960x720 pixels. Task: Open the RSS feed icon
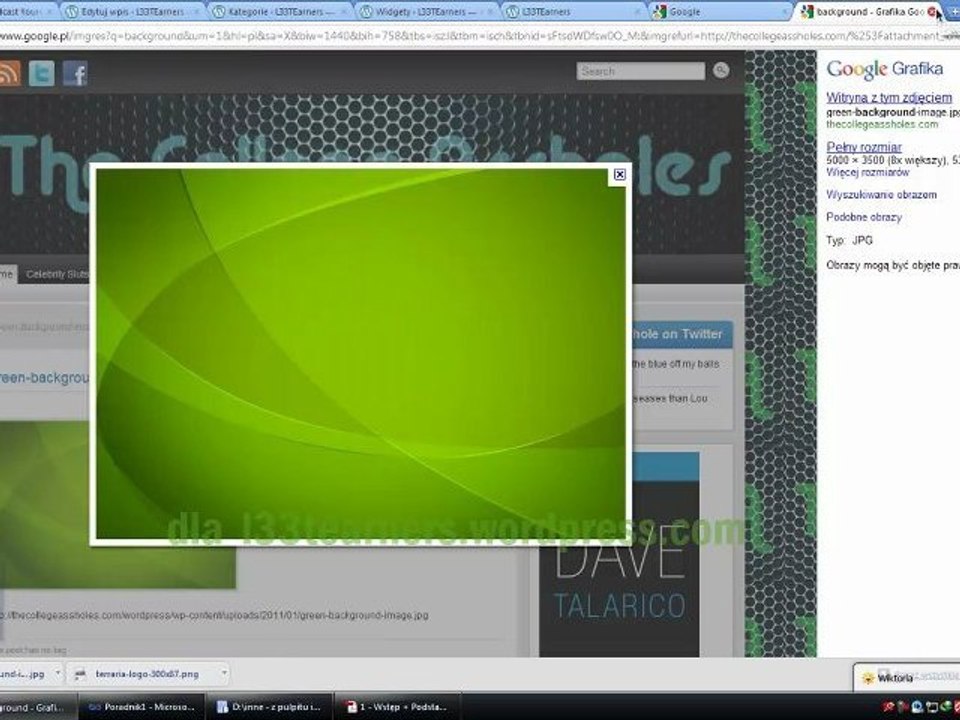click(9, 73)
